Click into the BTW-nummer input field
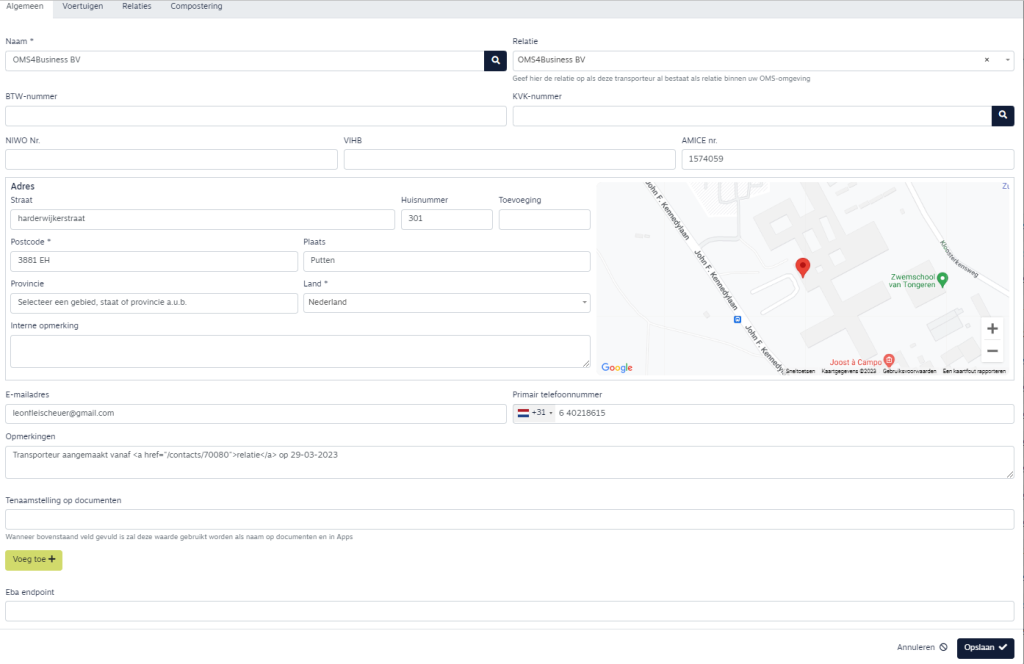The image size is (1024, 664). point(256,116)
